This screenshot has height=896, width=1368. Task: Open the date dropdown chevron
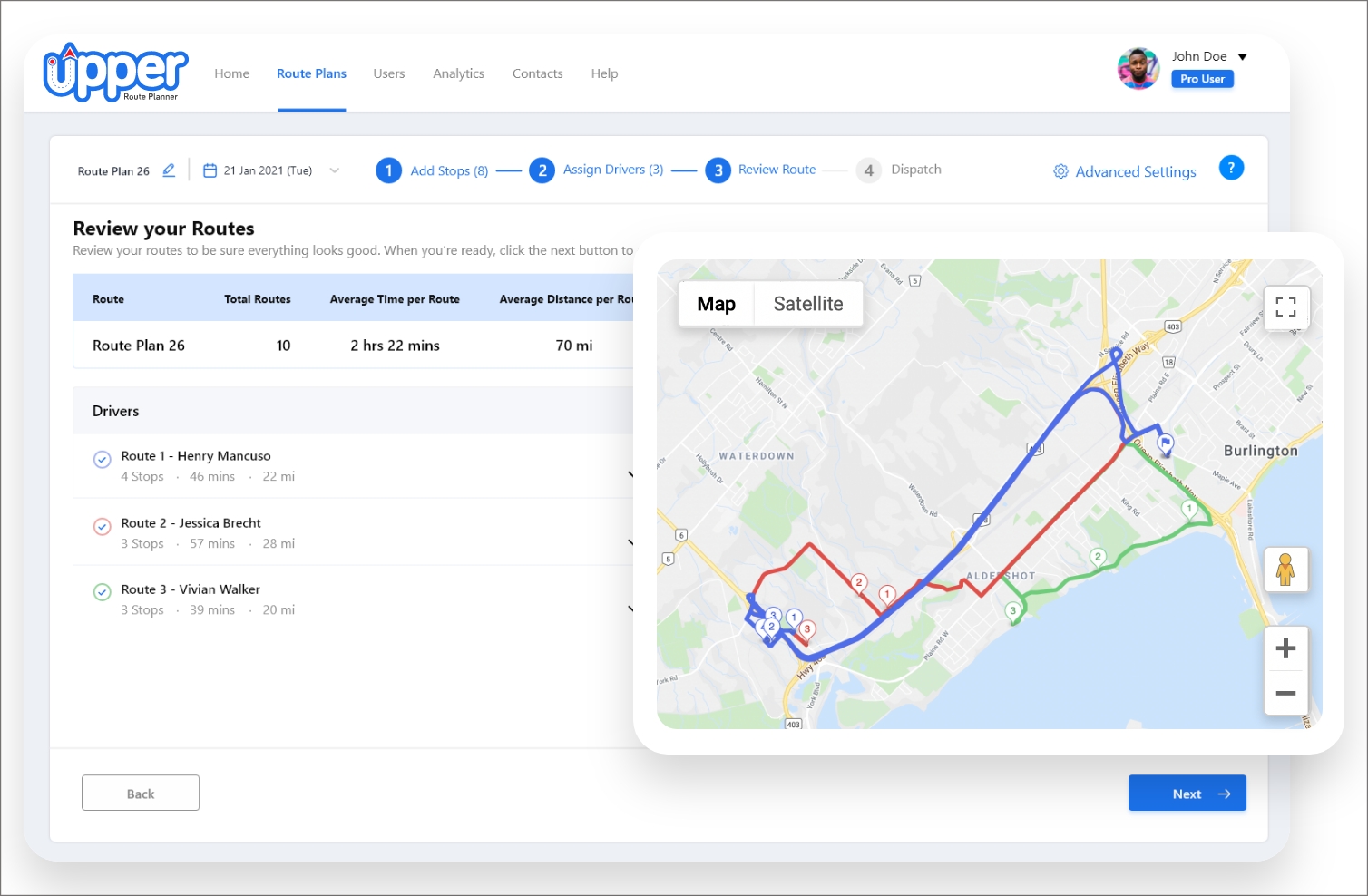pos(335,170)
